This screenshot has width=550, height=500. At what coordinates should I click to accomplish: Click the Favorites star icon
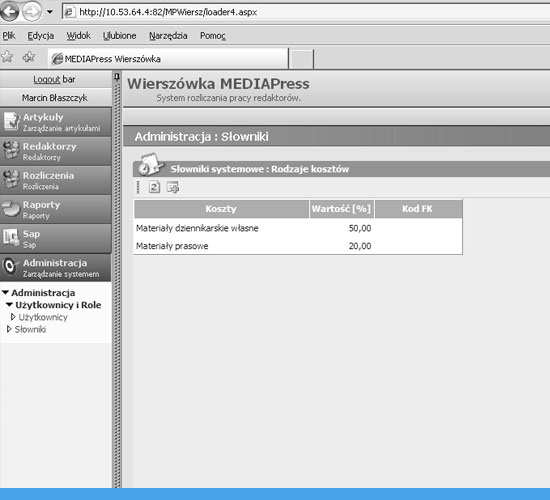pyautogui.click(x=7, y=56)
